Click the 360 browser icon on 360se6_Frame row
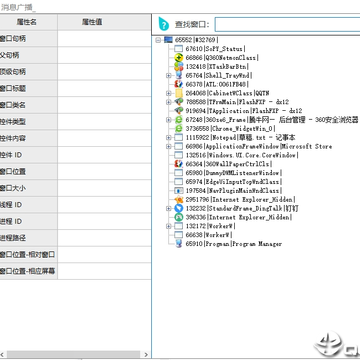The image size is (360, 360). [179, 120]
